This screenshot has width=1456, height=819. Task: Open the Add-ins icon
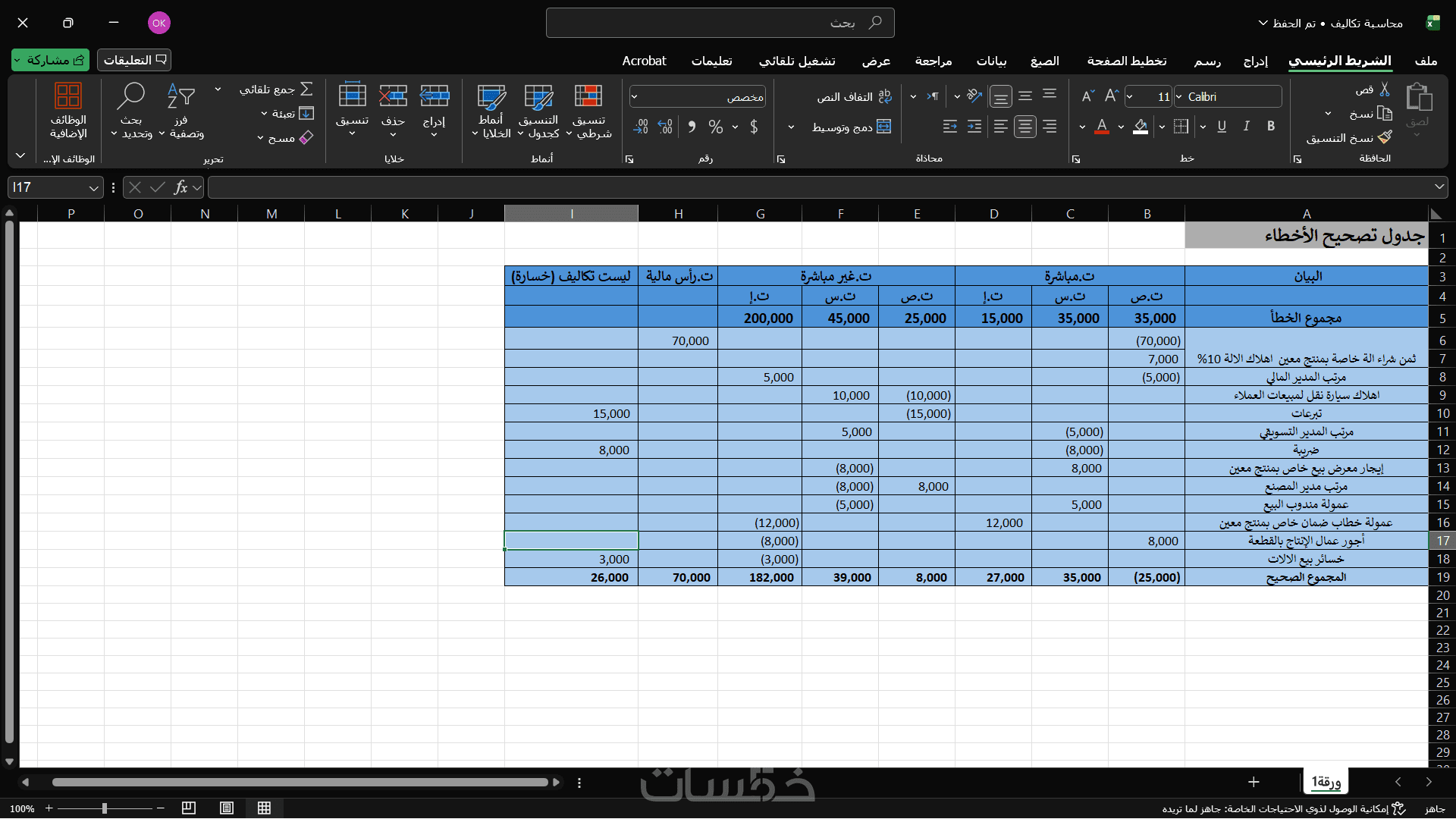click(68, 97)
